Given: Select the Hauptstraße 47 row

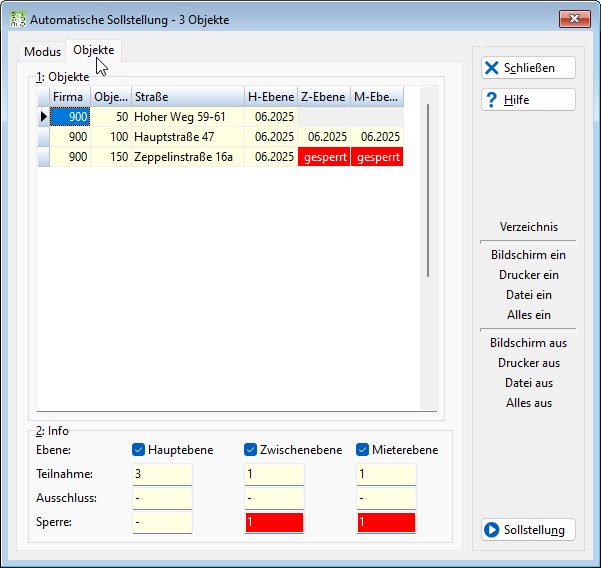Looking at the screenshot, I should (x=221, y=137).
